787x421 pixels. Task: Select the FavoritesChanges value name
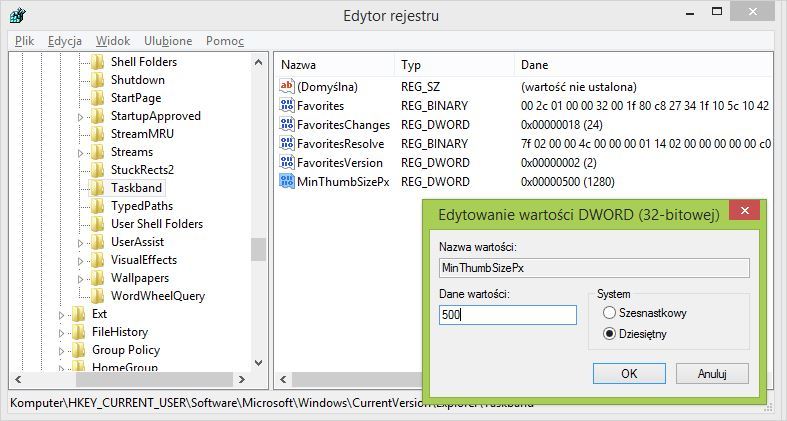coord(343,124)
